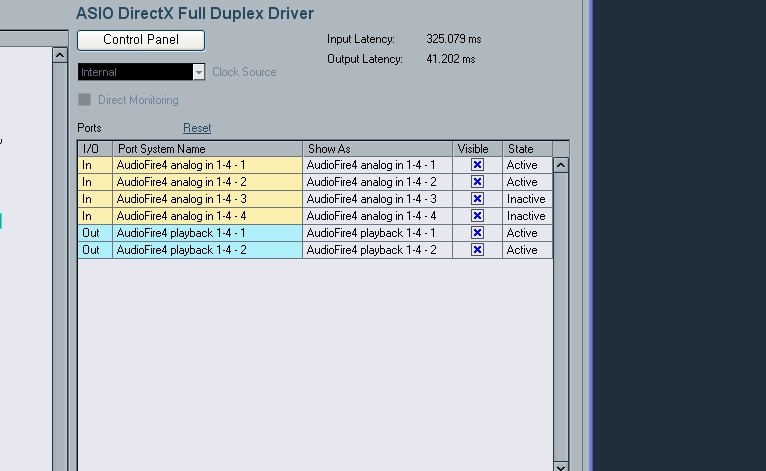The width and height of the screenshot is (766, 471).
Task: Select Show As cell analog in 1-4 - 3
Action: pos(378,199)
